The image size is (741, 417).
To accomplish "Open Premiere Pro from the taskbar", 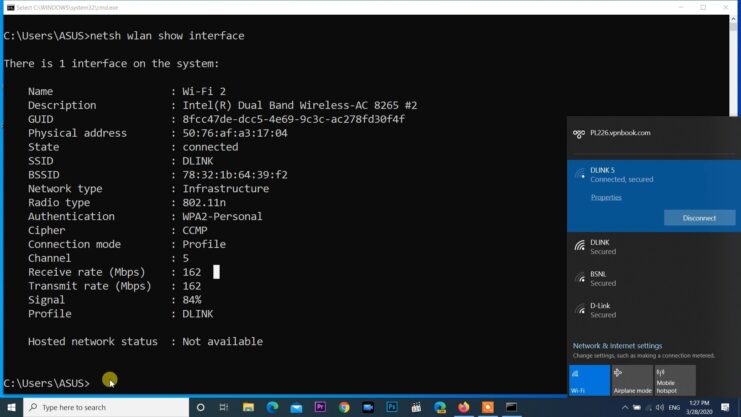I will [x=320, y=408].
